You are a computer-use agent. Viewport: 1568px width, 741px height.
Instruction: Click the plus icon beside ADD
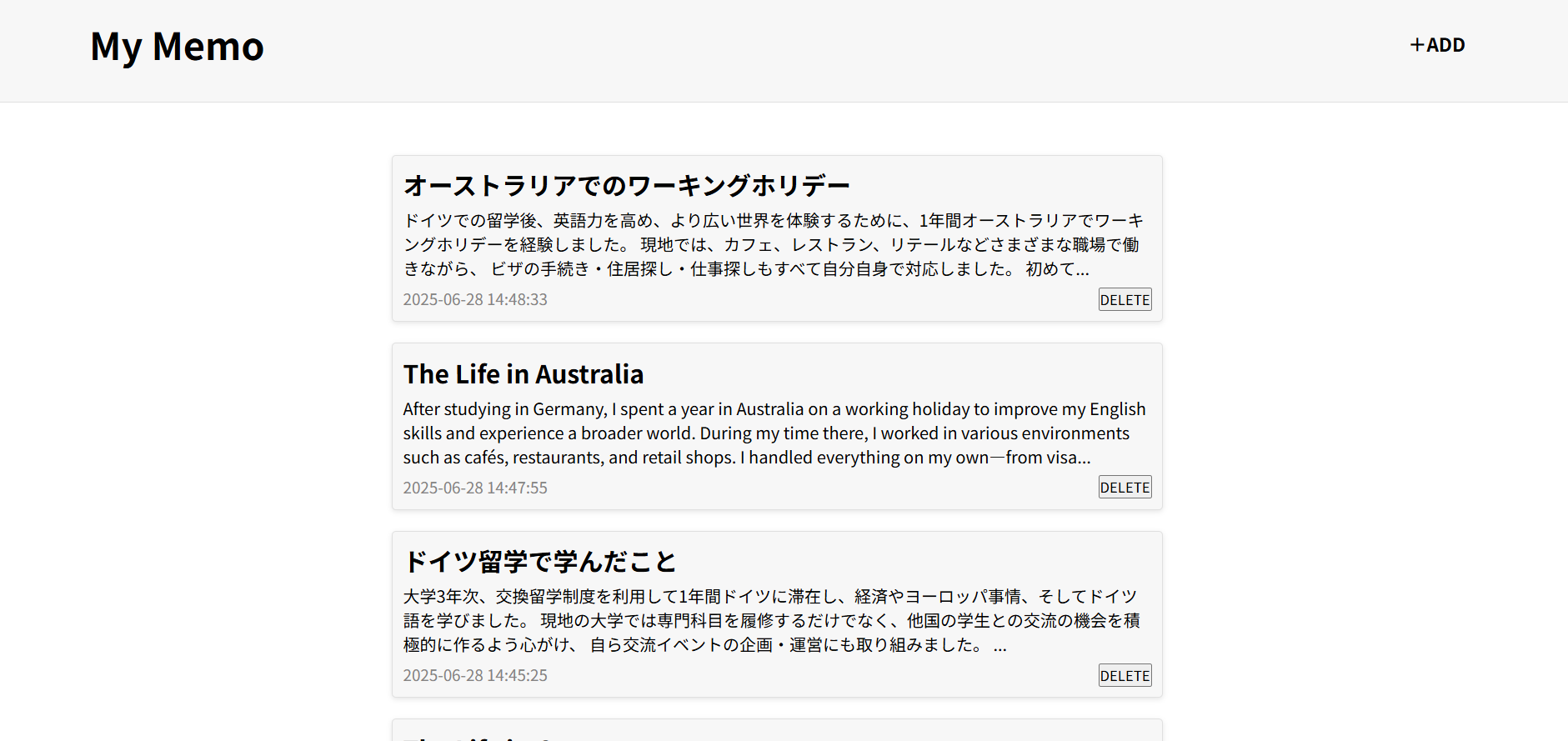[x=1416, y=45]
